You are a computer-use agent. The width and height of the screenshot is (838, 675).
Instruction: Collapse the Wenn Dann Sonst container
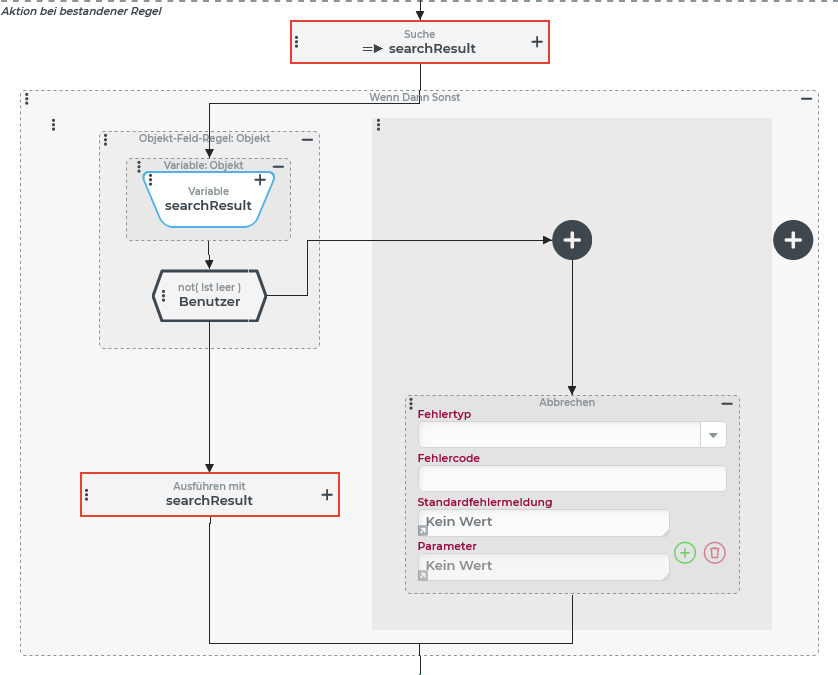point(806,98)
